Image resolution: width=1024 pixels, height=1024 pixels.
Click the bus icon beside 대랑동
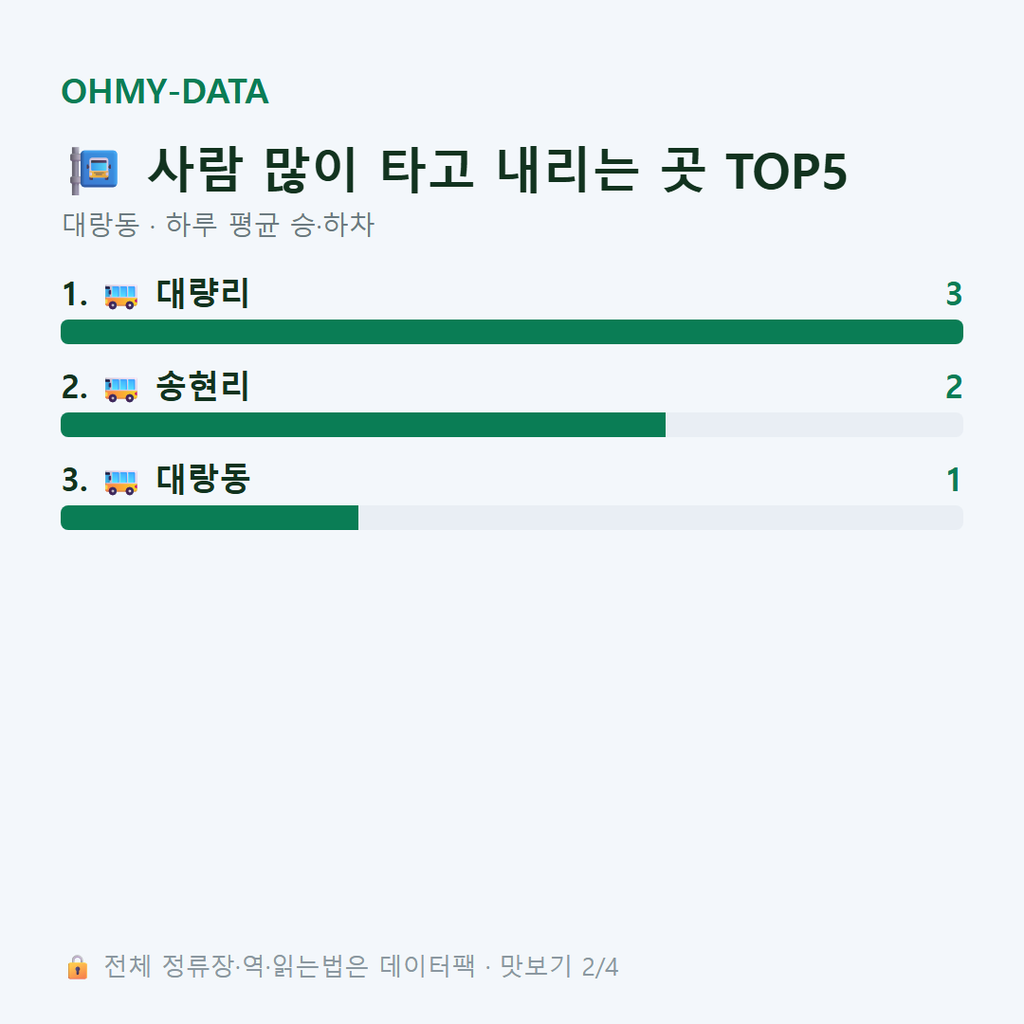pyautogui.click(x=121, y=481)
